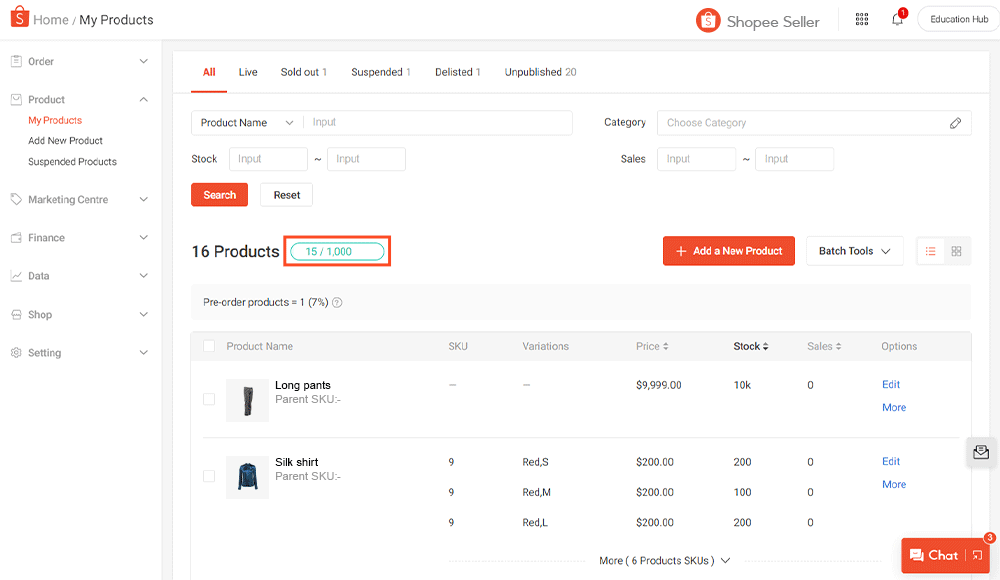The image size is (1000, 580).
Task: Select the Long pants checkbox
Action: (209, 399)
